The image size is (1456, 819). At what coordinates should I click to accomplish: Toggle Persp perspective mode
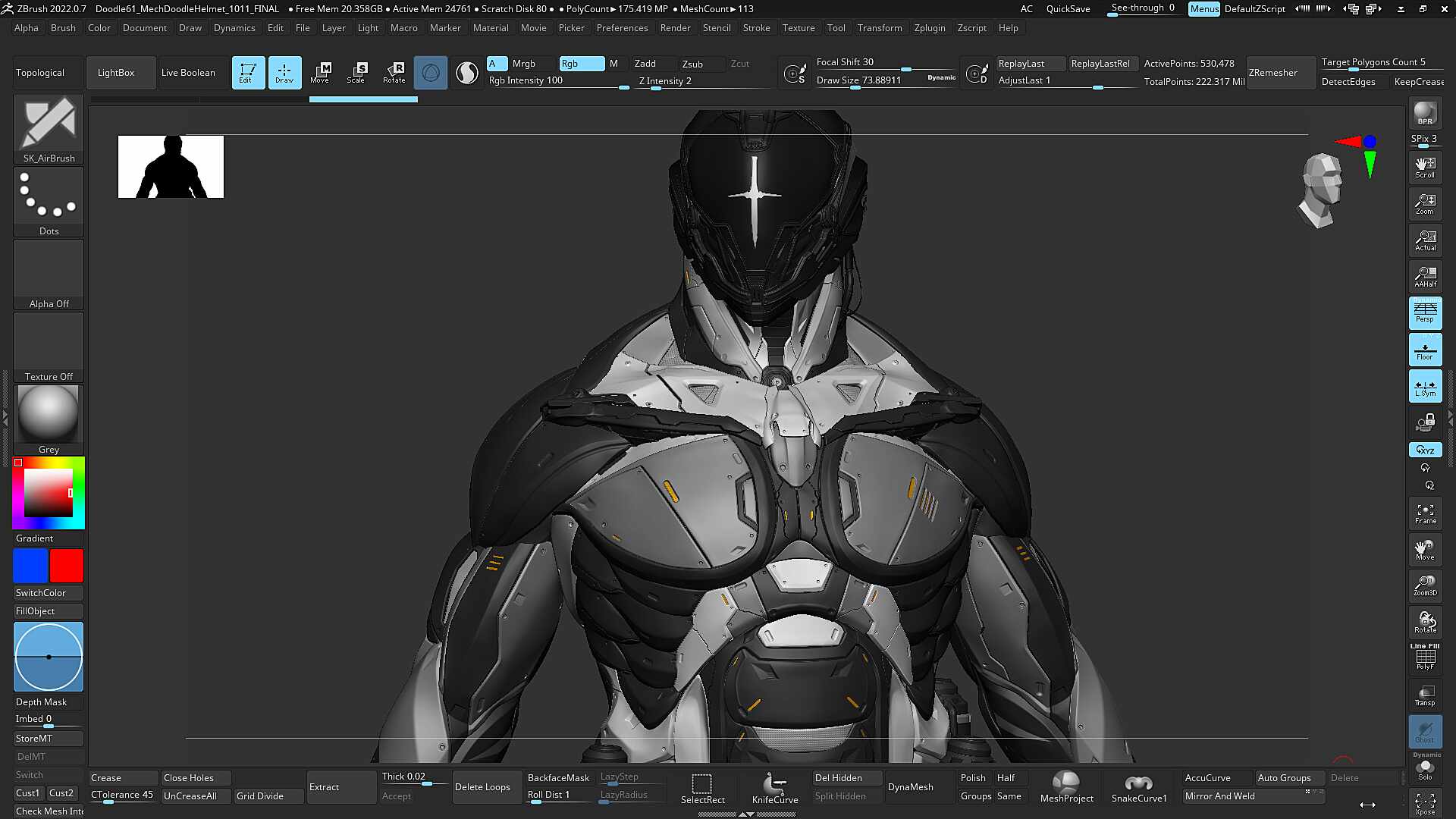pos(1425,312)
